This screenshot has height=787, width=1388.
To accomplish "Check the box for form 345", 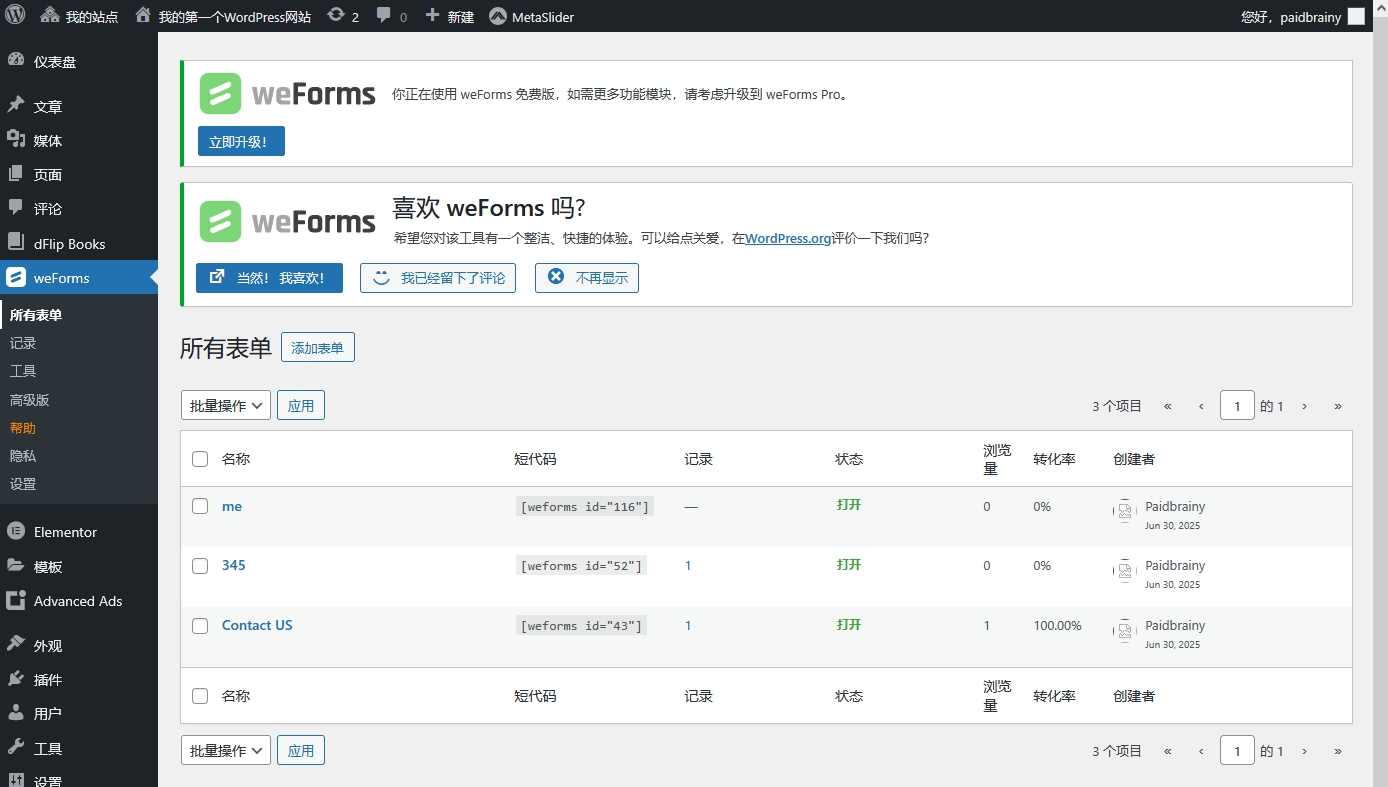I will tap(200, 565).
